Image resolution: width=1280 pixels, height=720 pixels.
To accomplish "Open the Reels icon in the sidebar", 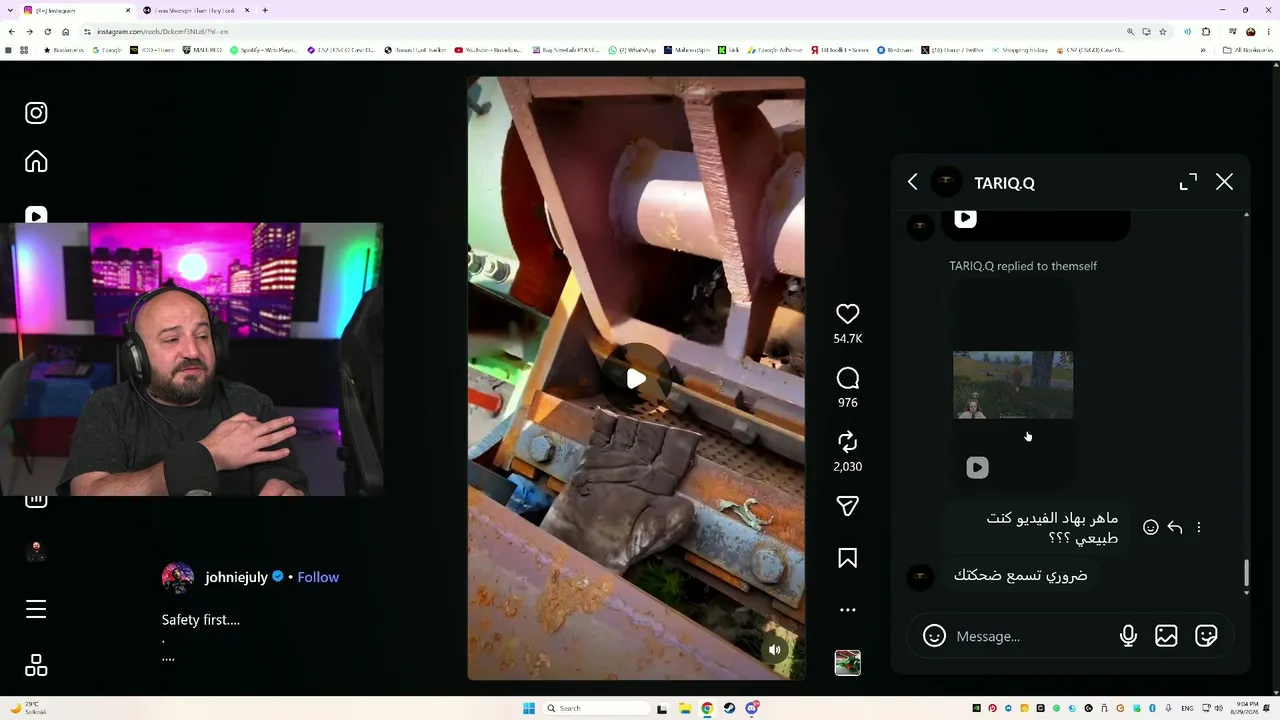I will (x=36, y=215).
